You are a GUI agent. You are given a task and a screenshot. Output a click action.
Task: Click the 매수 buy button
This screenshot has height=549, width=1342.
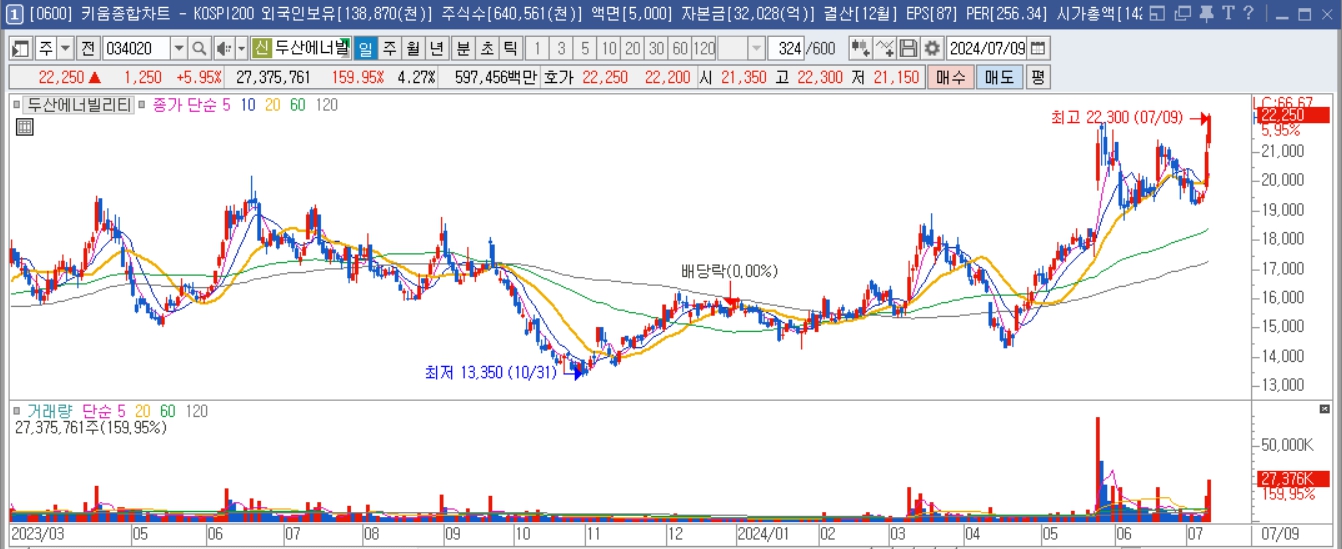950,77
